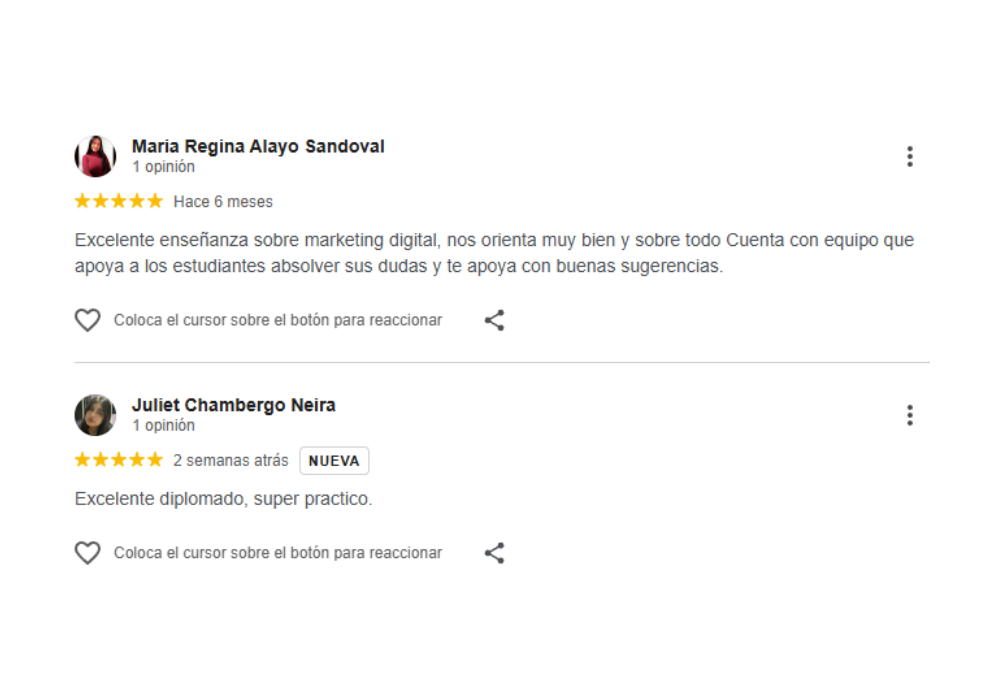Open reviewer name Maria Regina Alayo Sandoval
The width and height of the screenshot is (1000, 700).
(258, 147)
